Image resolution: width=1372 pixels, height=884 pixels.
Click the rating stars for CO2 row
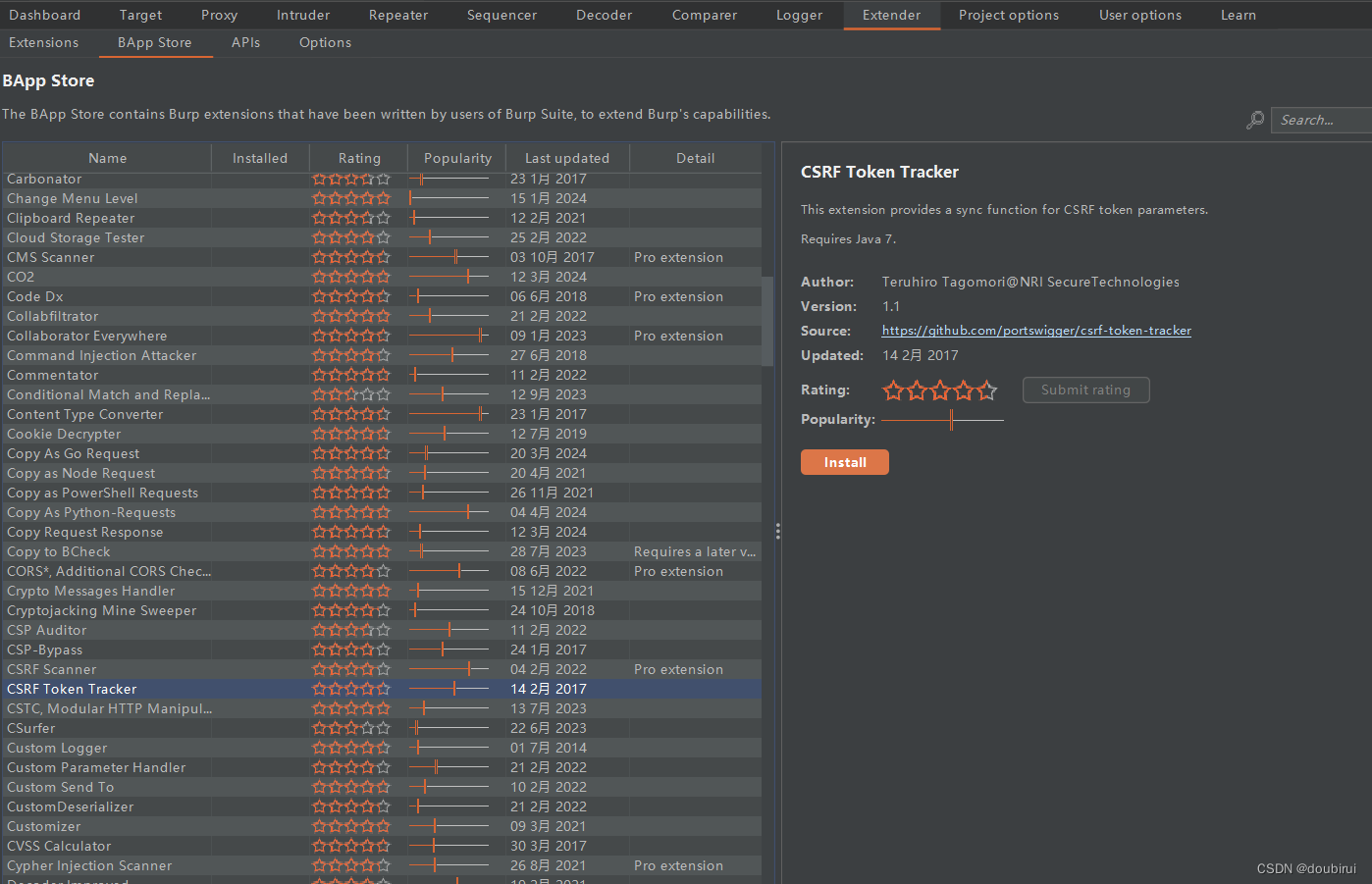pyautogui.click(x=351, y=277)
